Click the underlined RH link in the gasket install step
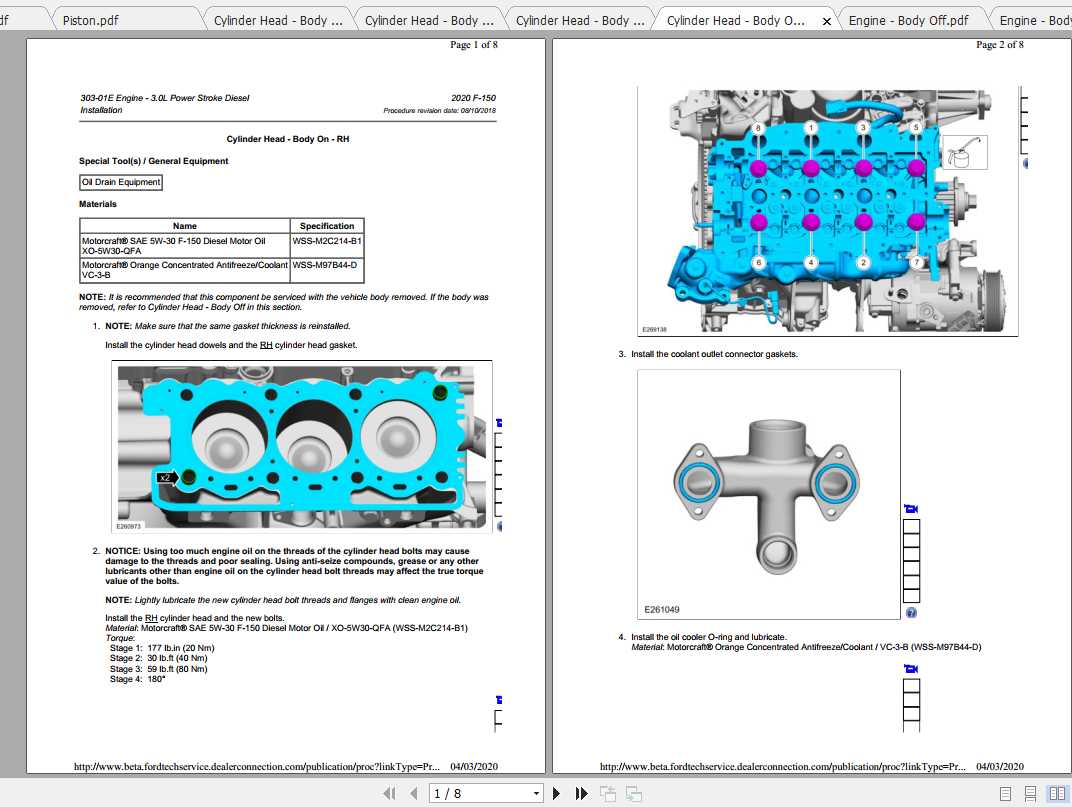Screen dimensions: 1072x807 pos(266,345)
